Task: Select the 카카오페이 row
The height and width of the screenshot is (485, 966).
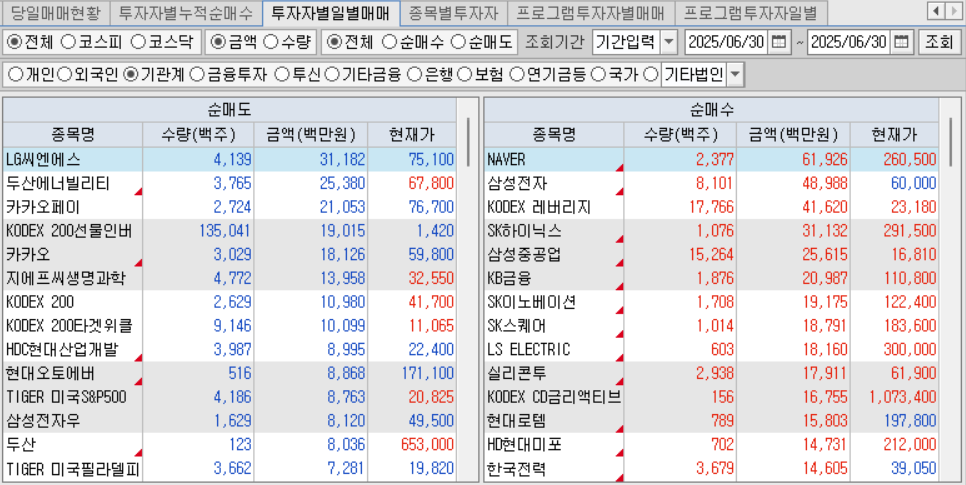Action: [x=230, y=207]
